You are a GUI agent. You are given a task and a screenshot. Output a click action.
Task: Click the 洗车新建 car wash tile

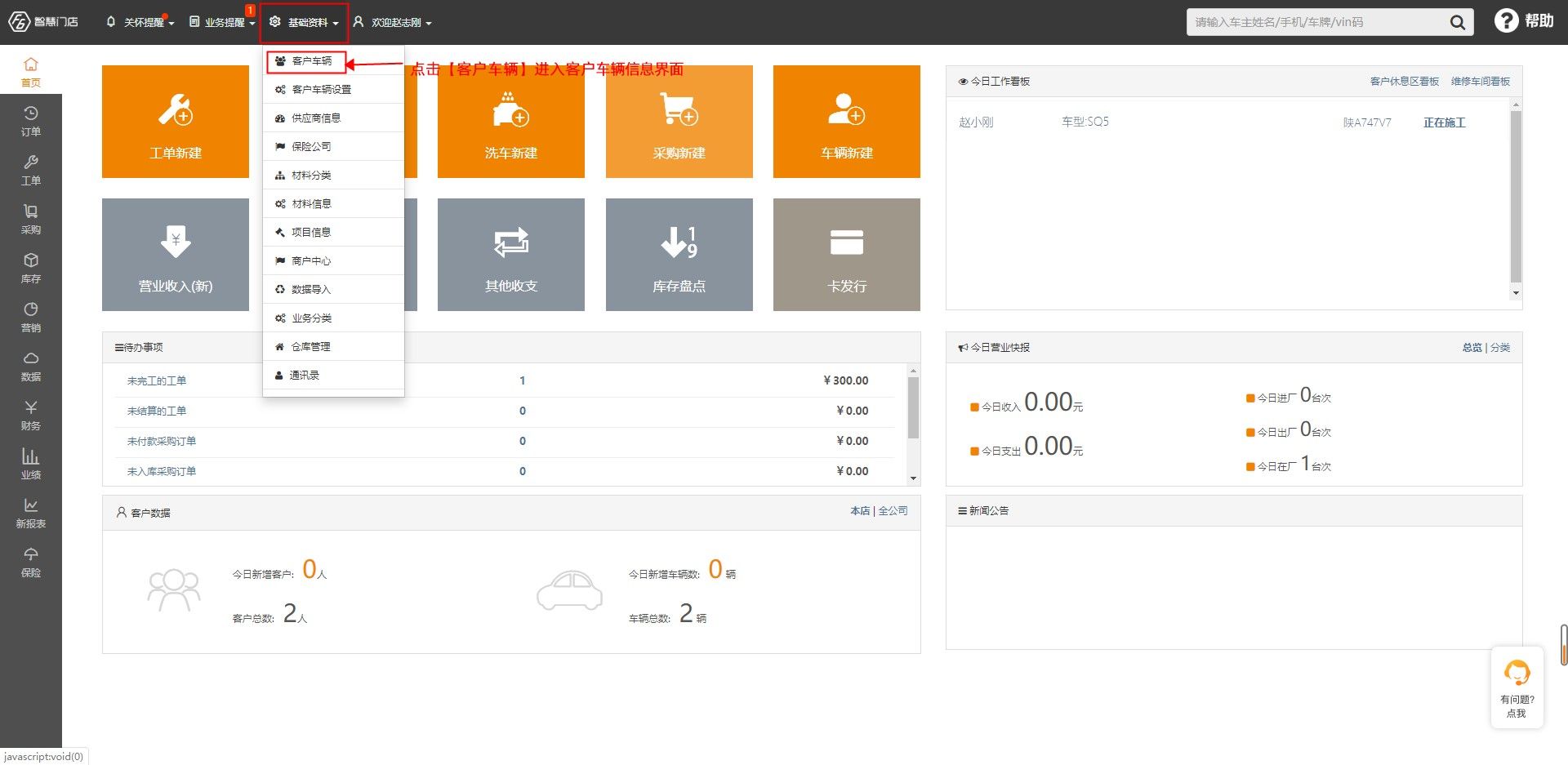click(511, 122)
